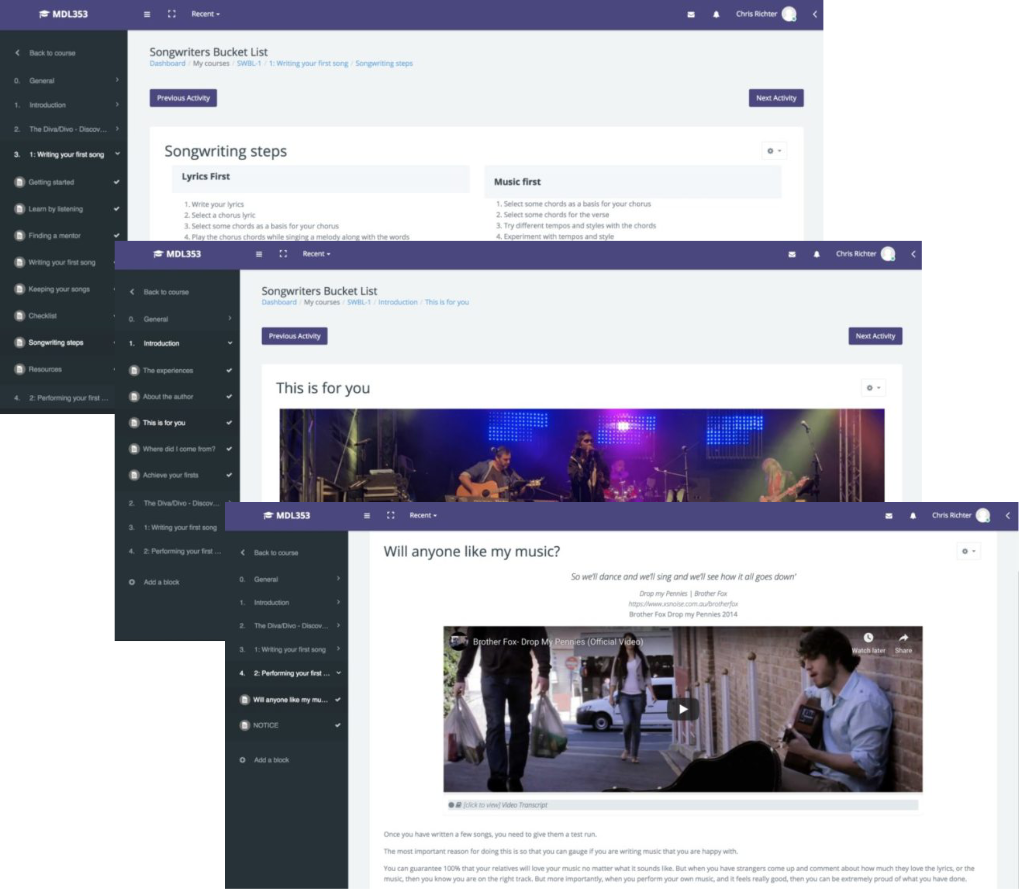The image size is (1024, 889).
Task: Click user avatar in 'Will anyone like my music?' window
Action: point(983,515)
